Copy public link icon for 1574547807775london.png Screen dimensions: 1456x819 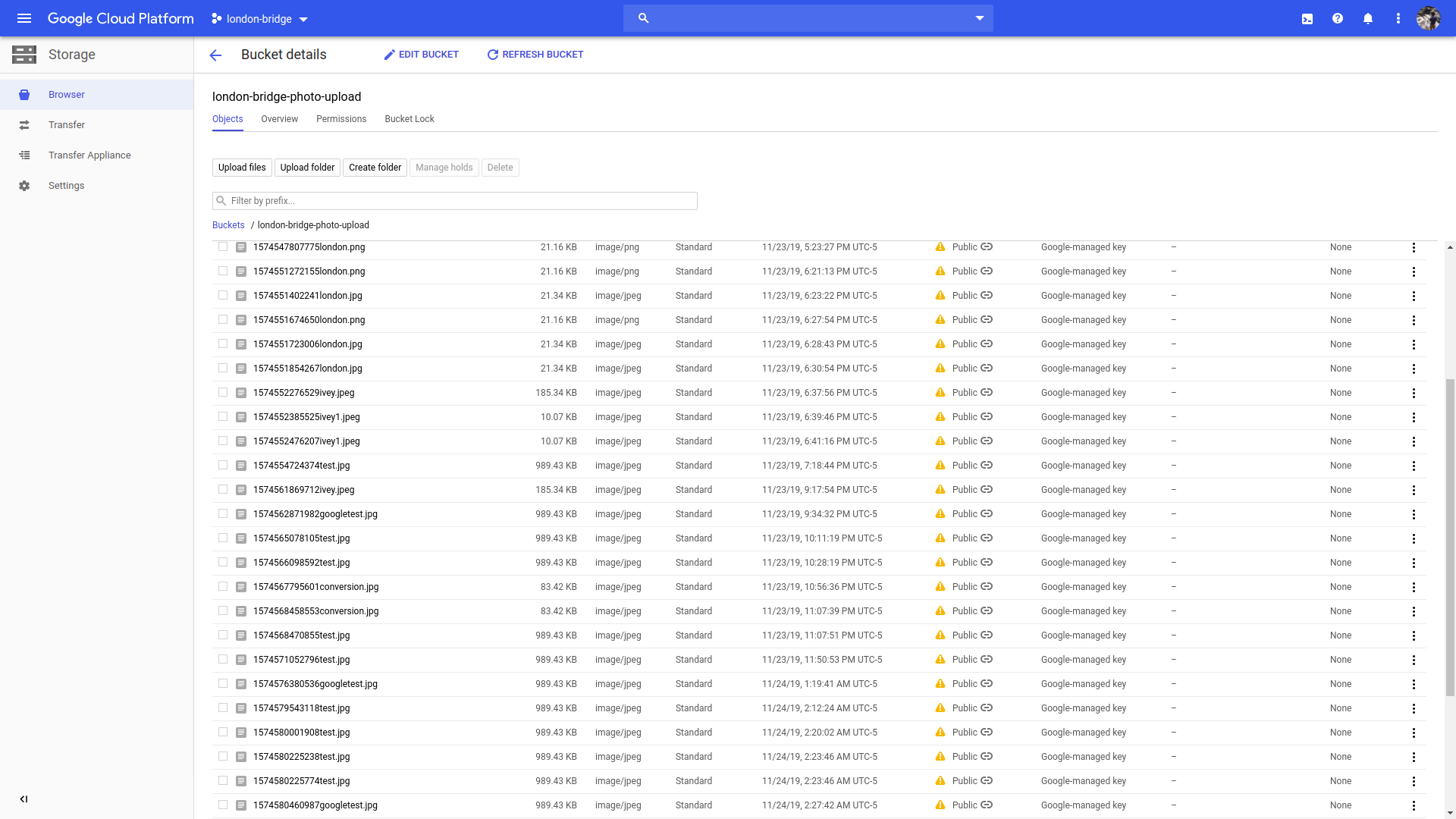tap(987, 247)
